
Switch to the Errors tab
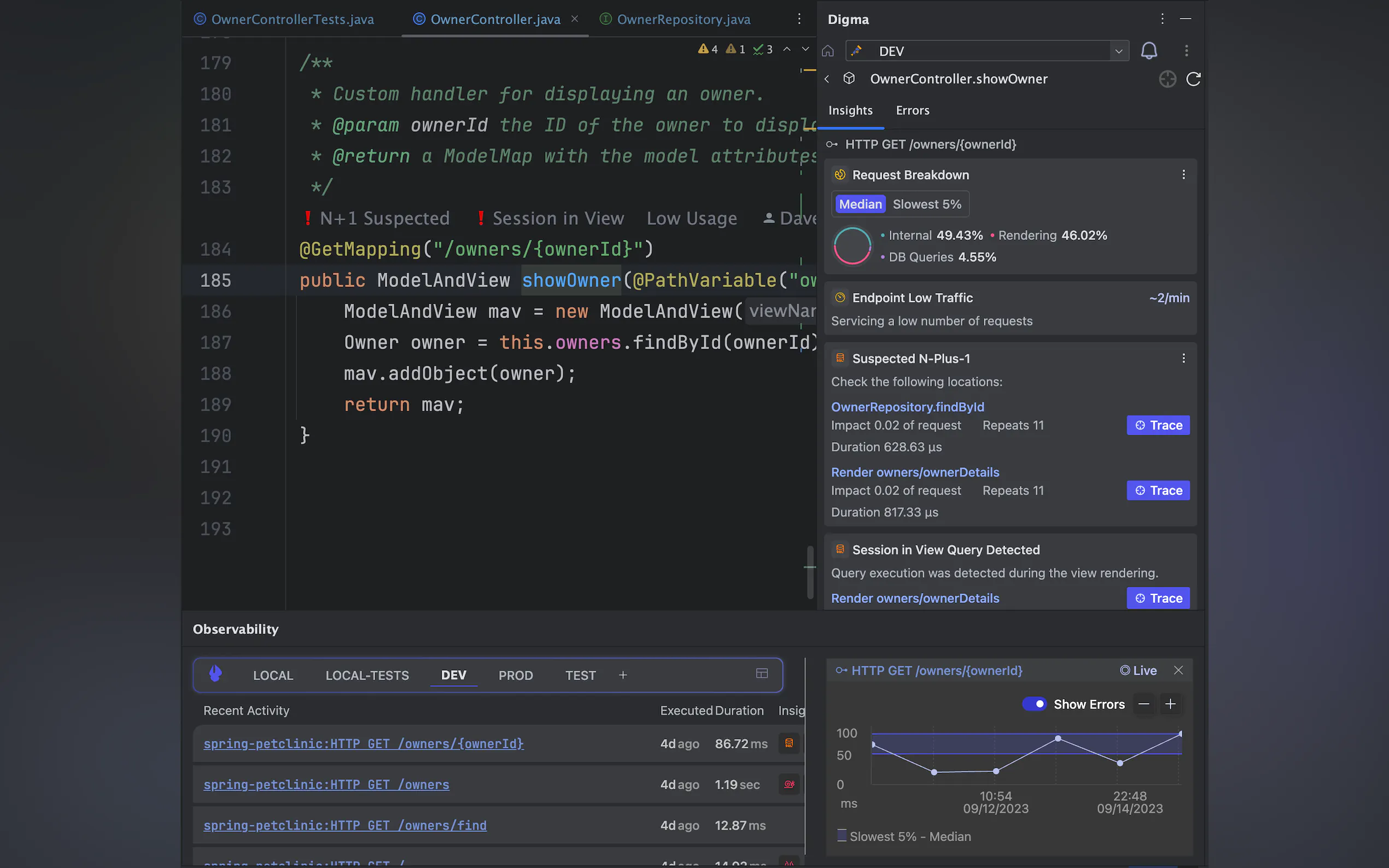[x=912, y=110]
